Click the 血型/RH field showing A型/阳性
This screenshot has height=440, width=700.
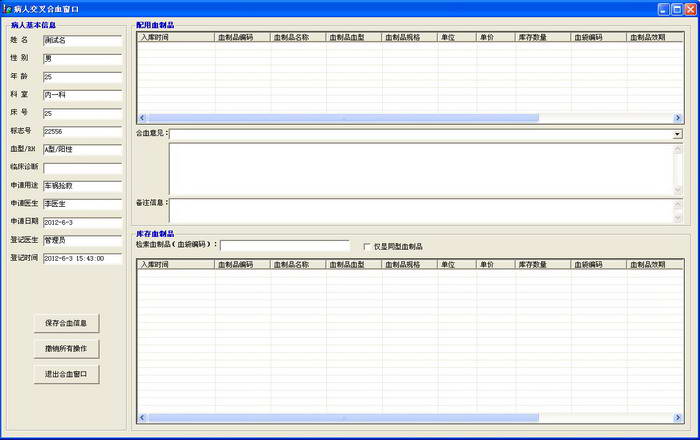(x=83, y=149)
